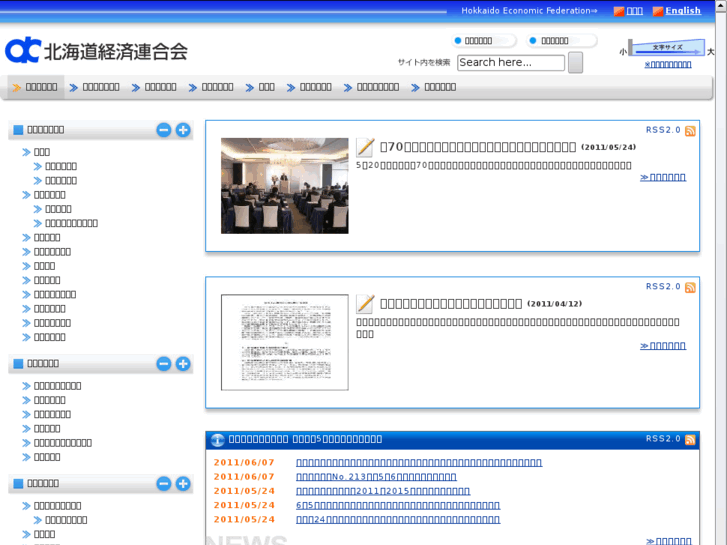Select the highlighted nav item with orange arrow
This screenshot has height=545, width=727.
35,87
